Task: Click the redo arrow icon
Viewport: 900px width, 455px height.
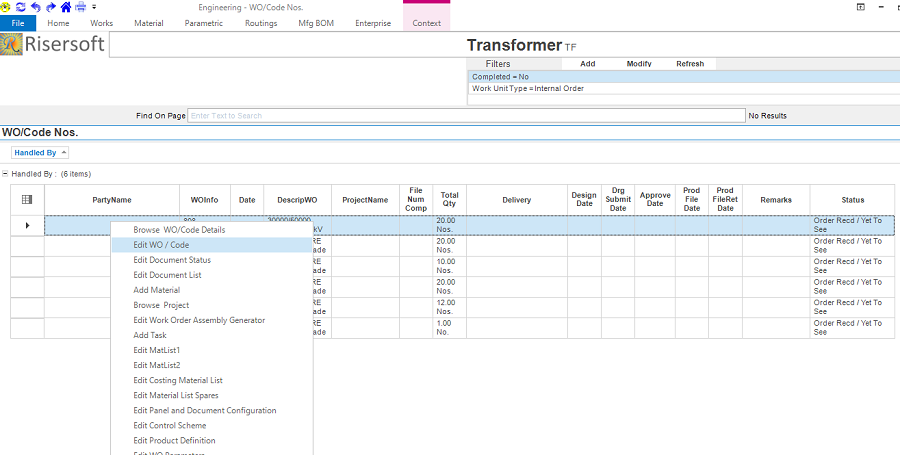Action: tap(51, 7)
